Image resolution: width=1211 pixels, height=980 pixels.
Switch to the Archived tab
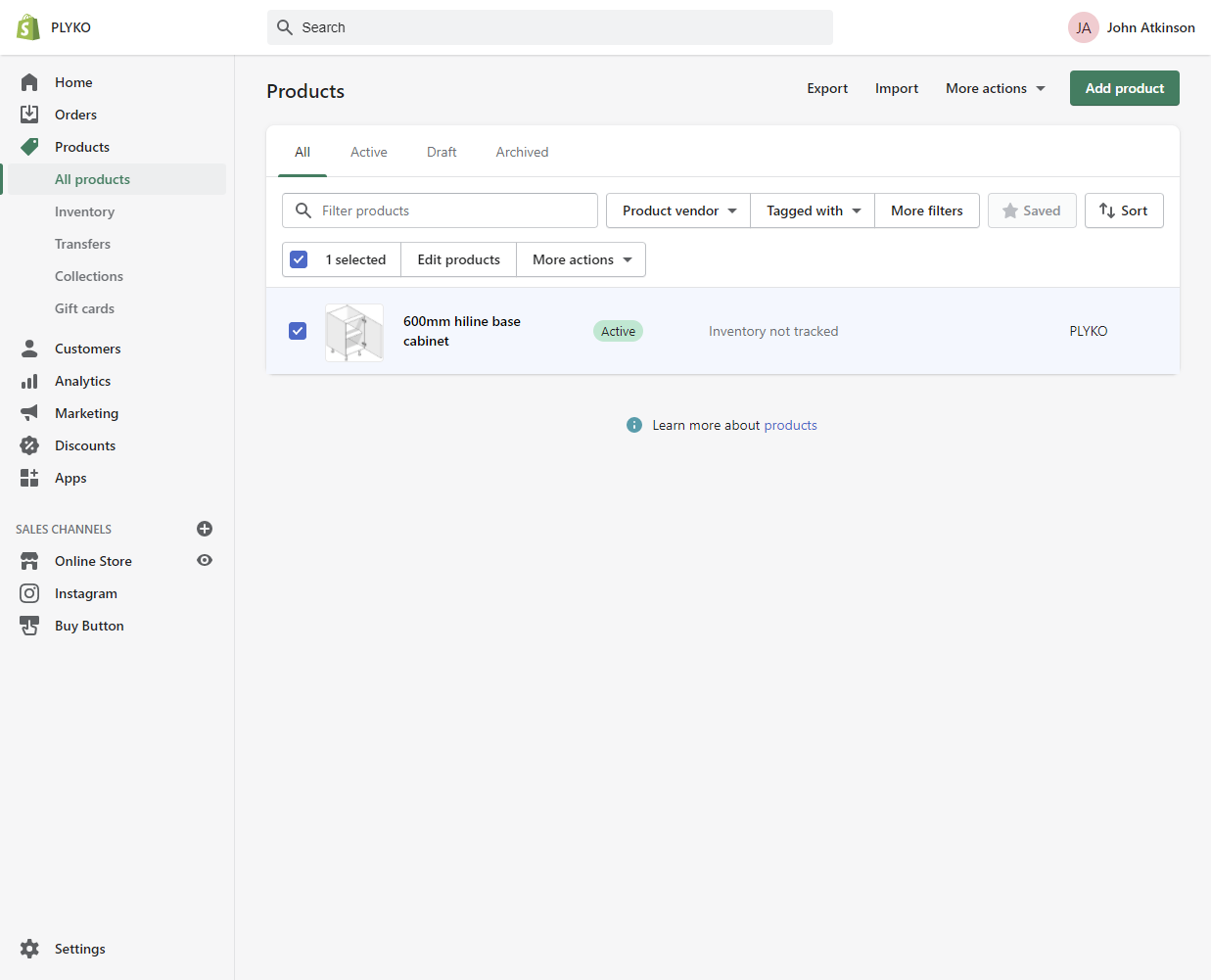522,152
